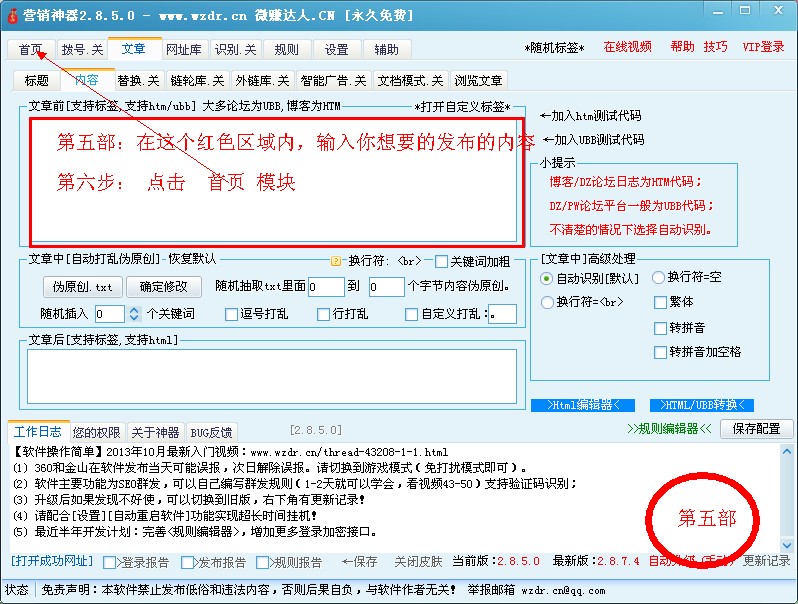Open the 技巧 link
The image size is (798, 604).
click(716, 47)
